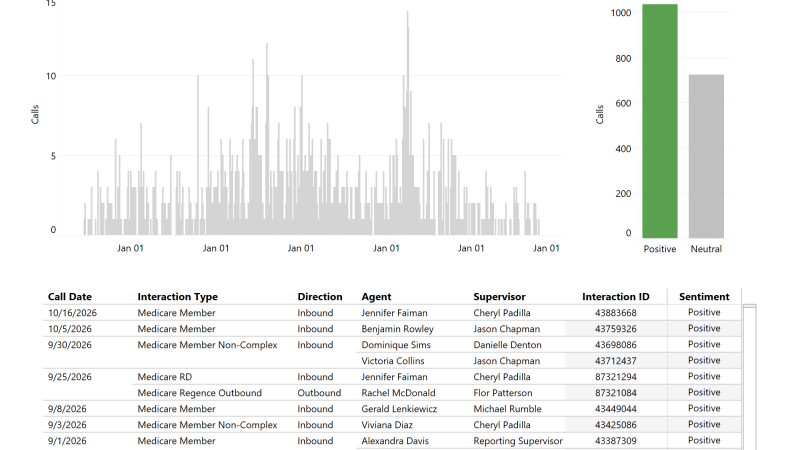Viewport: 800px width, 450px height.
Task: Select call date 9/25/2026
Action: (x=70, y=377)
